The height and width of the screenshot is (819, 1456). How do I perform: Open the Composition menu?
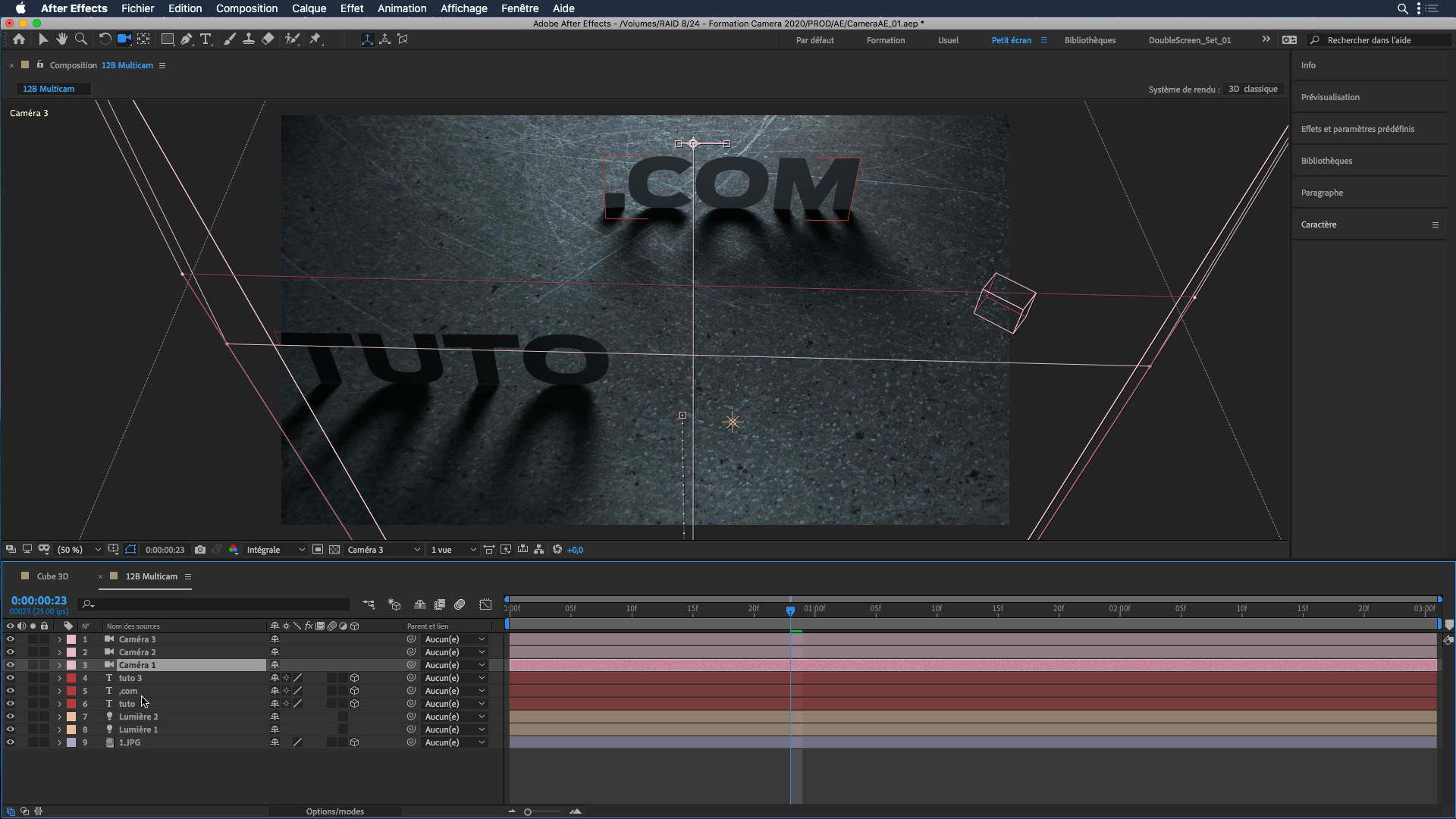pyautogui.click(x=246, y=8)
